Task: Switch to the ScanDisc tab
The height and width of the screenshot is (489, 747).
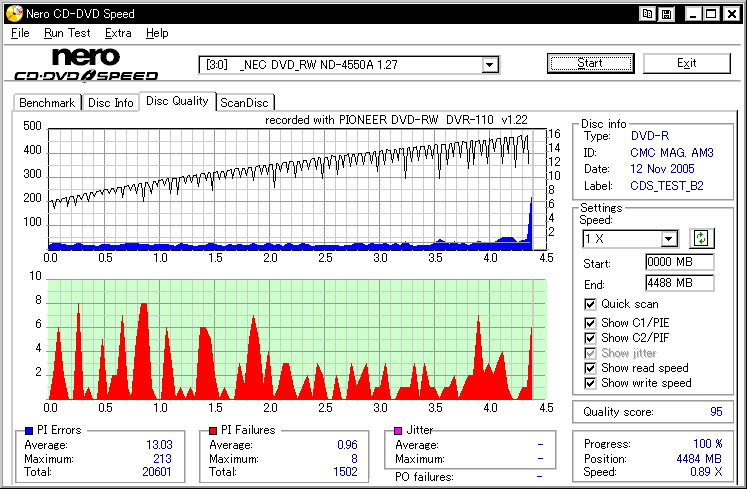Action: (x=245, y=102)
